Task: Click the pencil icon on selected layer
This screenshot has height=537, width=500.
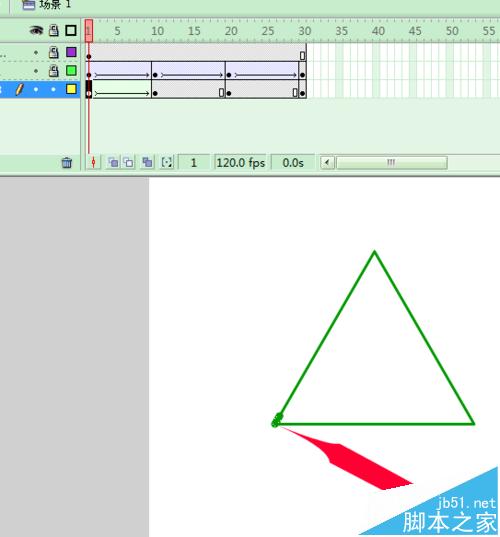Action: [19, 89]
